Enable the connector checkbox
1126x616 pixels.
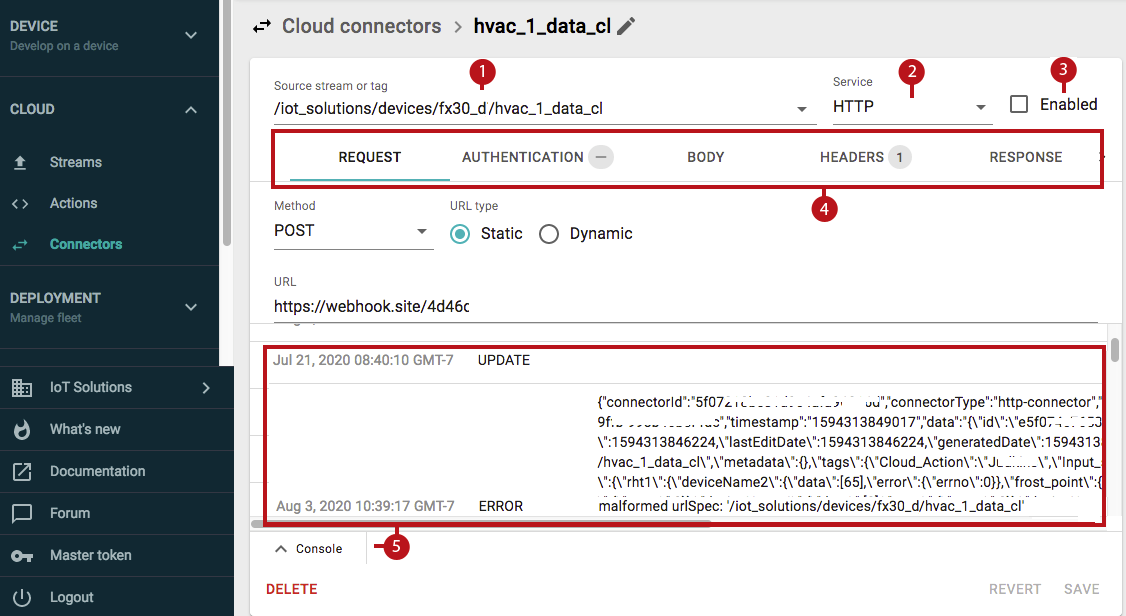[x=1018, y=104]
